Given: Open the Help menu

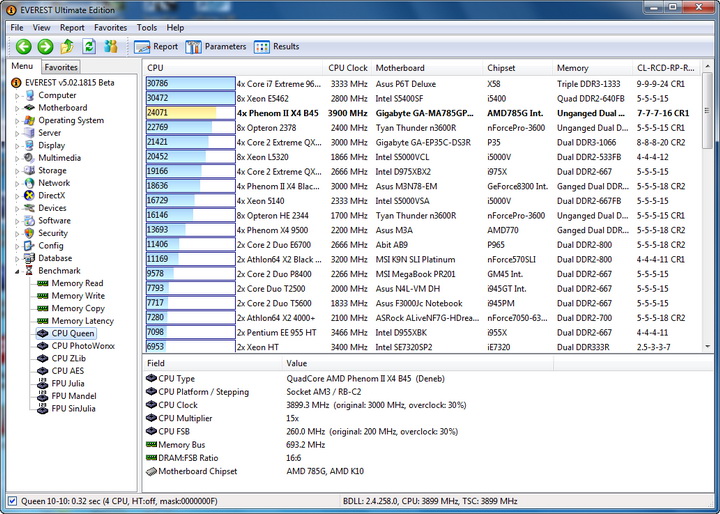Looking at the screenshot, I should [x=175, y=28].
